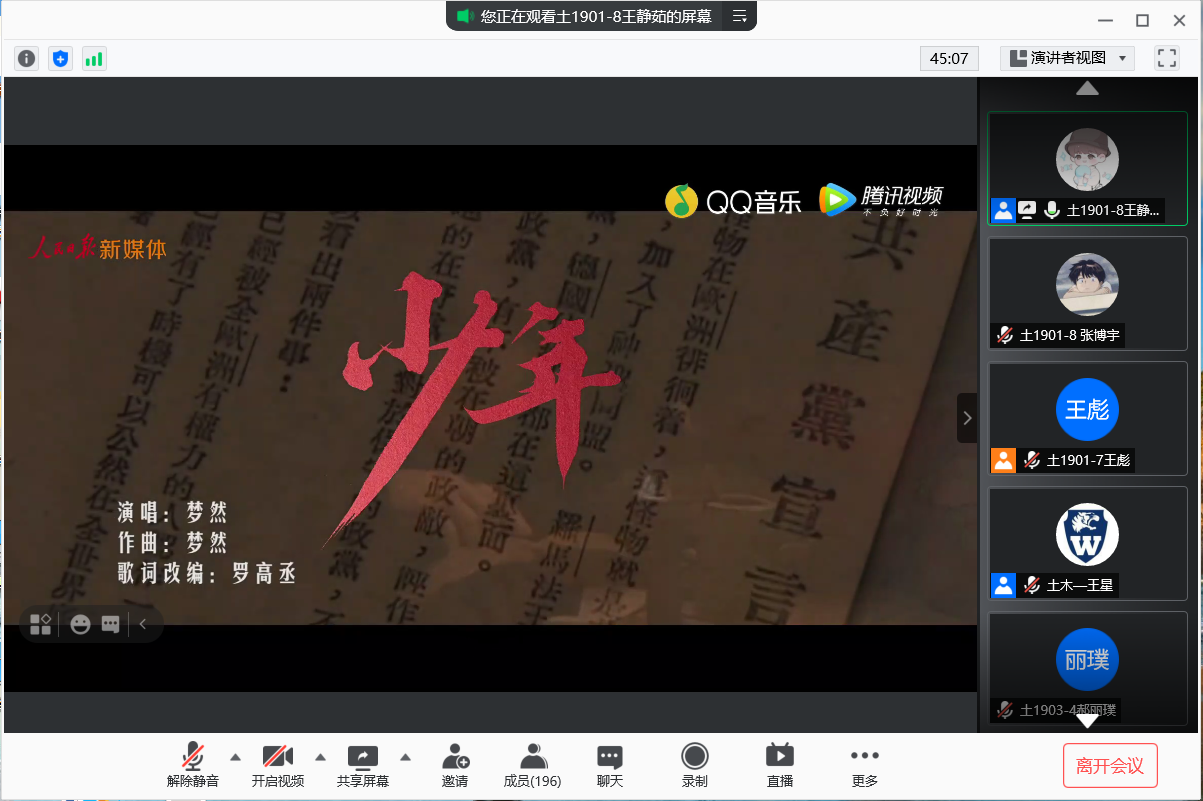Unmute microphone with 解除静音
The image size is (1203, 801).
[193, 765]
